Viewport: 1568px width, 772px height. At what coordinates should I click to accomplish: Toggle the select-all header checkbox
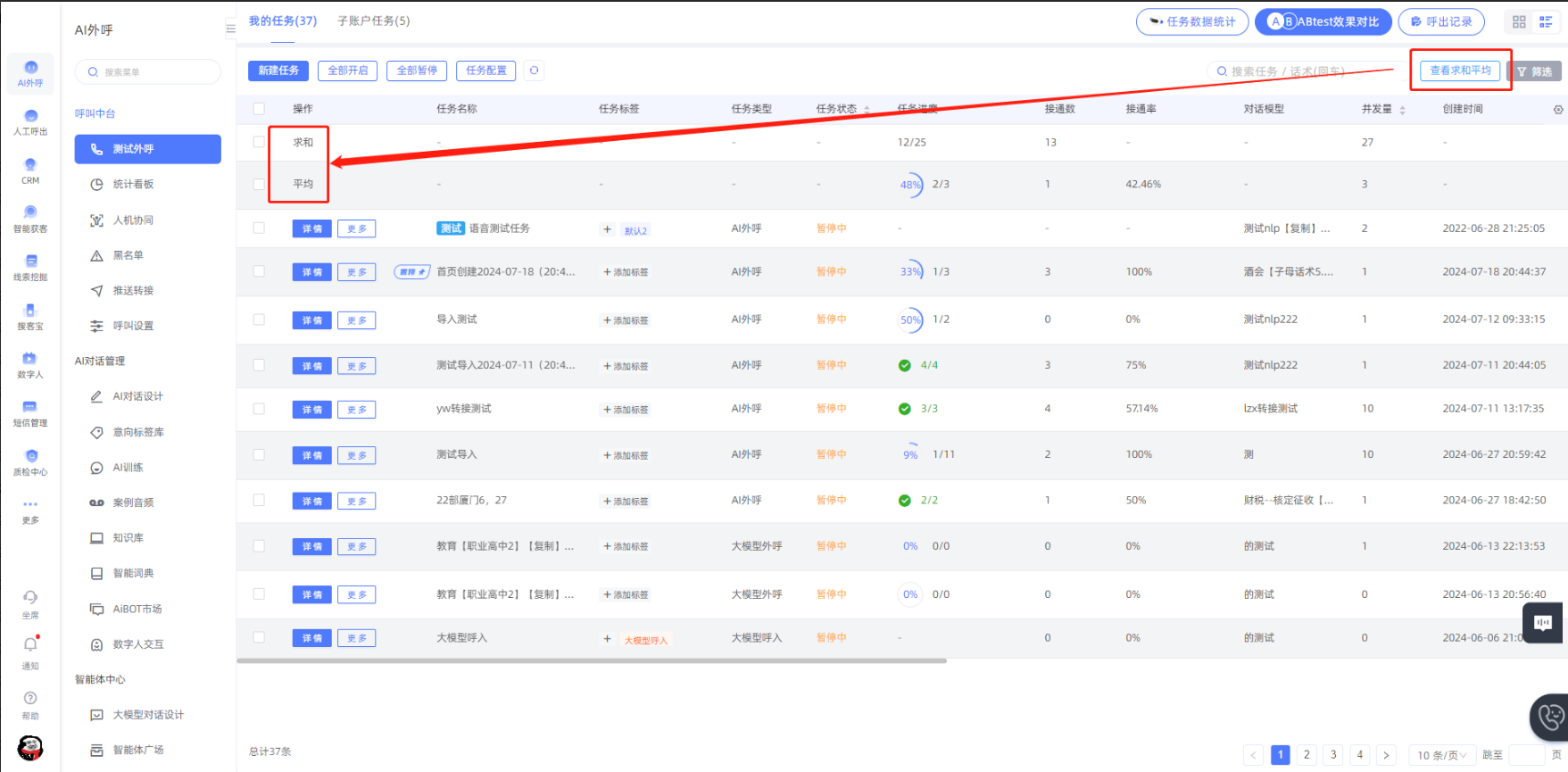[x=259, y=109]
